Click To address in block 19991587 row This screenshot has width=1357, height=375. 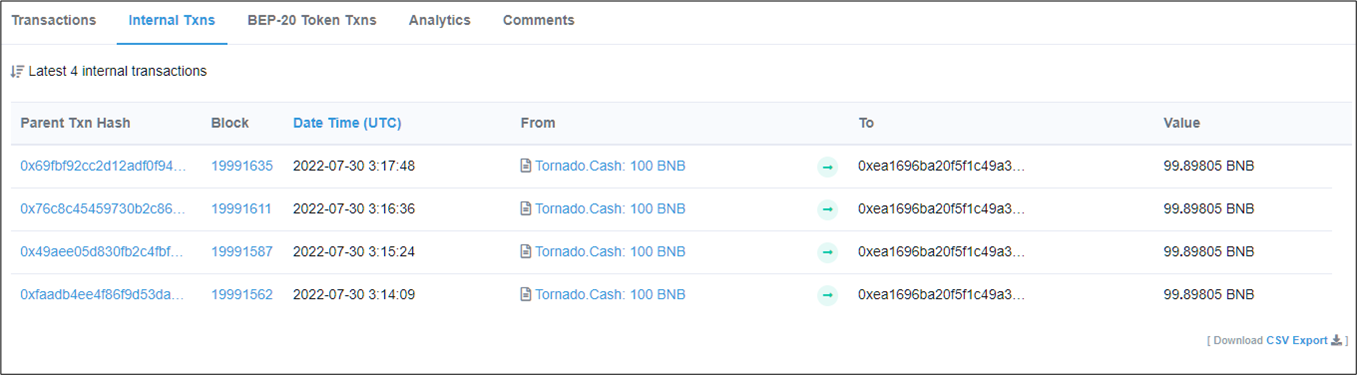click(942, 252)
